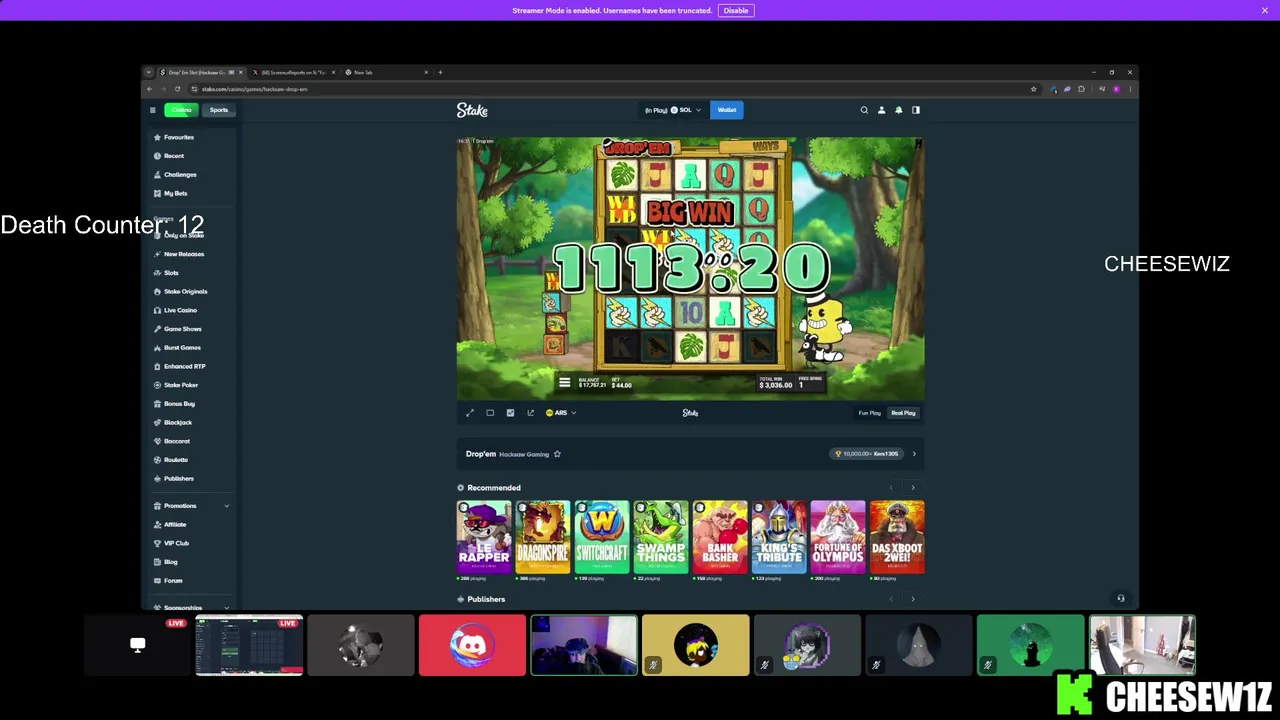
Task: Disable Streamer Mode
Action: (x=736, y=10)
